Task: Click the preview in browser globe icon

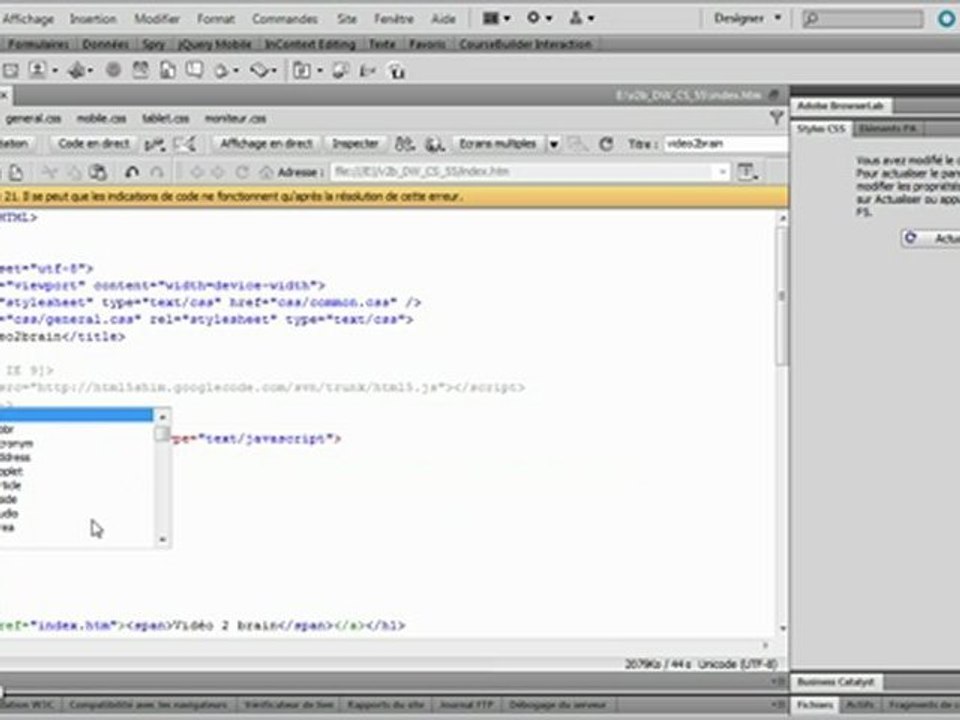Action: 435,144
